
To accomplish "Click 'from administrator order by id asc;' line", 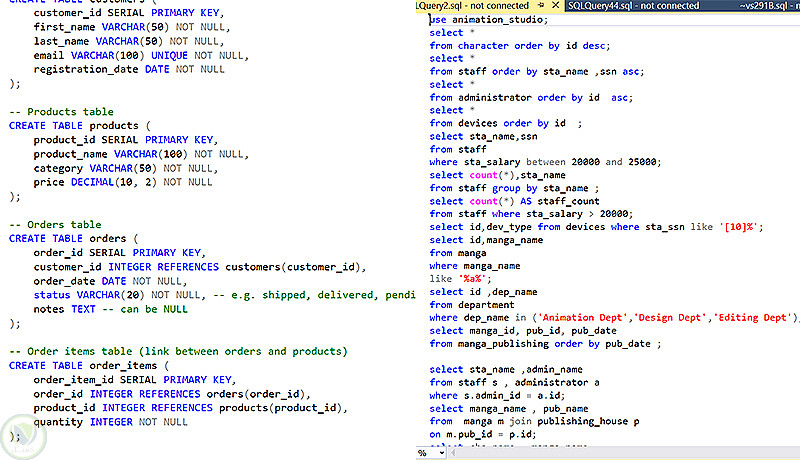I will tap(531, 97).
